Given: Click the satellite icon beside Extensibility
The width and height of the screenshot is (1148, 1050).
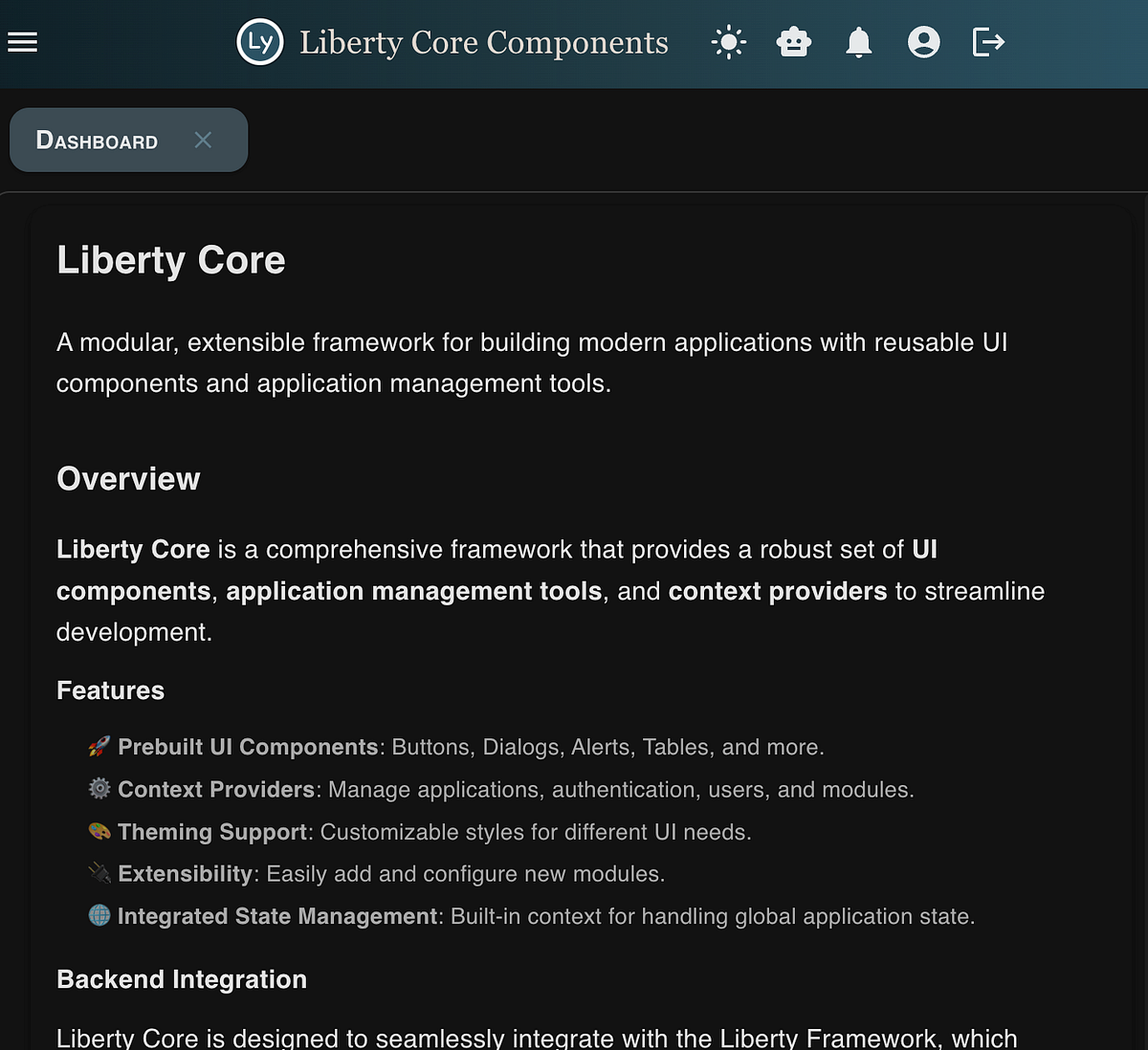Looking at the screenshot, I should click(x=99, y=873).
